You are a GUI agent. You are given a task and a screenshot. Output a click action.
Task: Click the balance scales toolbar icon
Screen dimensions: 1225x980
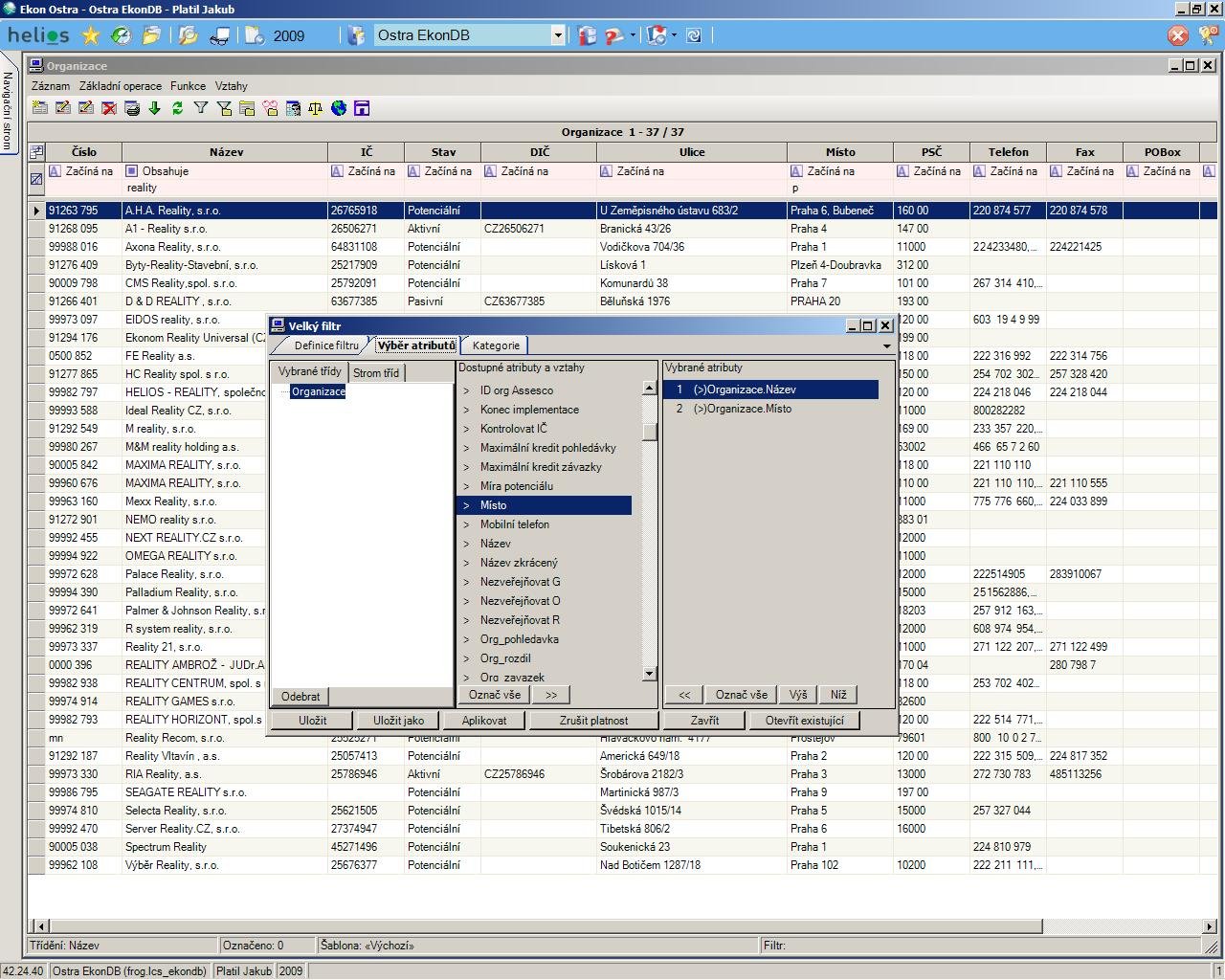[316, 108]
